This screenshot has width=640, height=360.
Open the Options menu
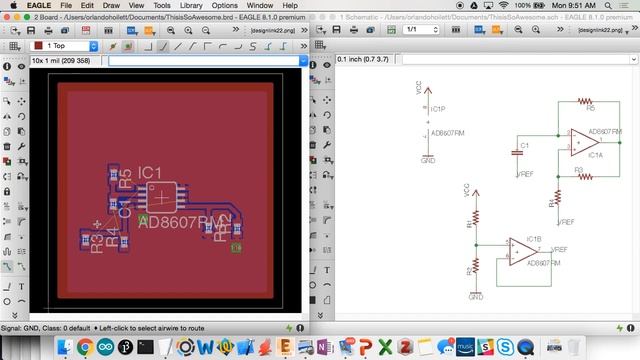[224, 5]
